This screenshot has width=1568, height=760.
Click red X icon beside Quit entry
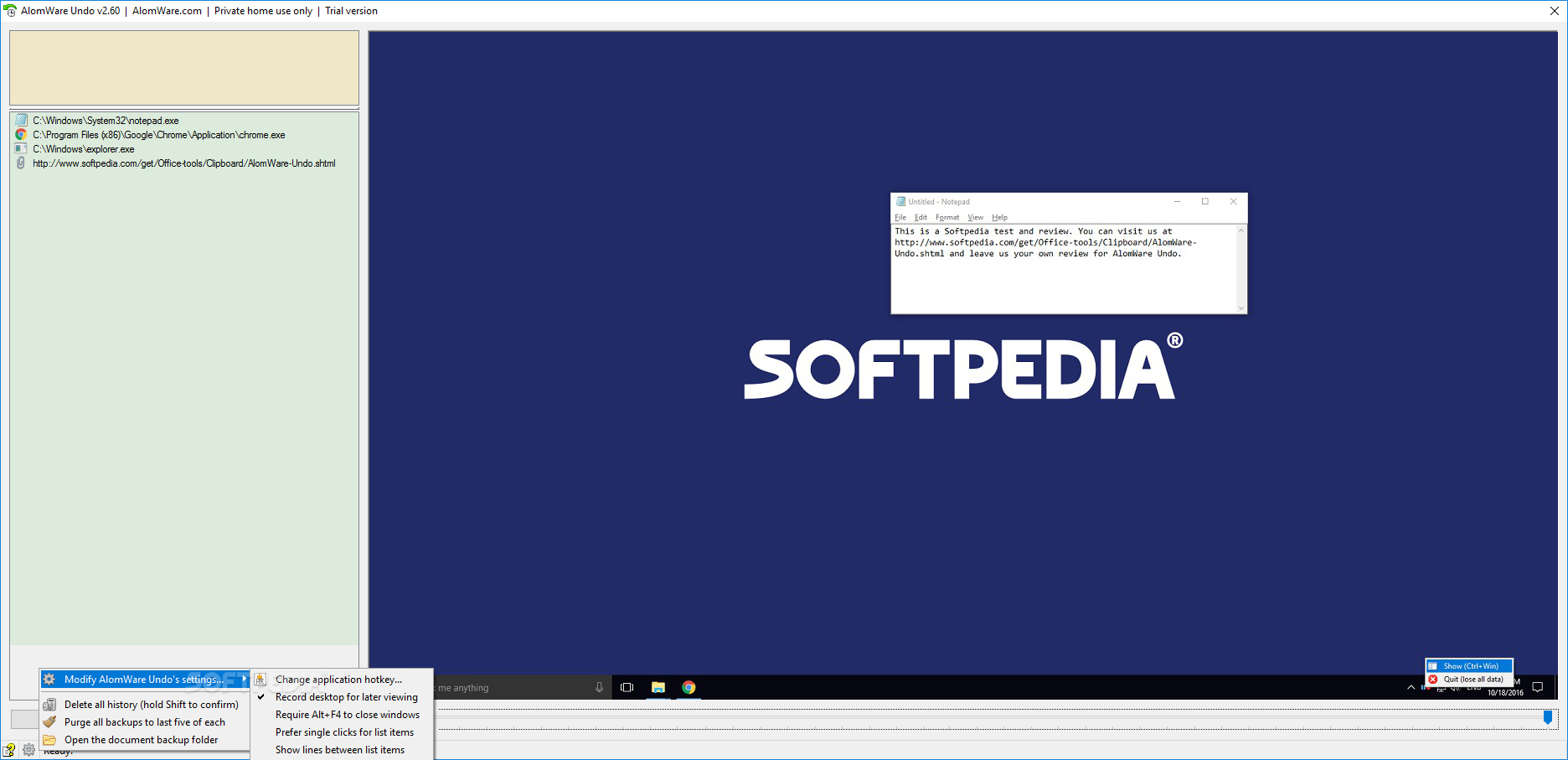[x=1433, y=680]
